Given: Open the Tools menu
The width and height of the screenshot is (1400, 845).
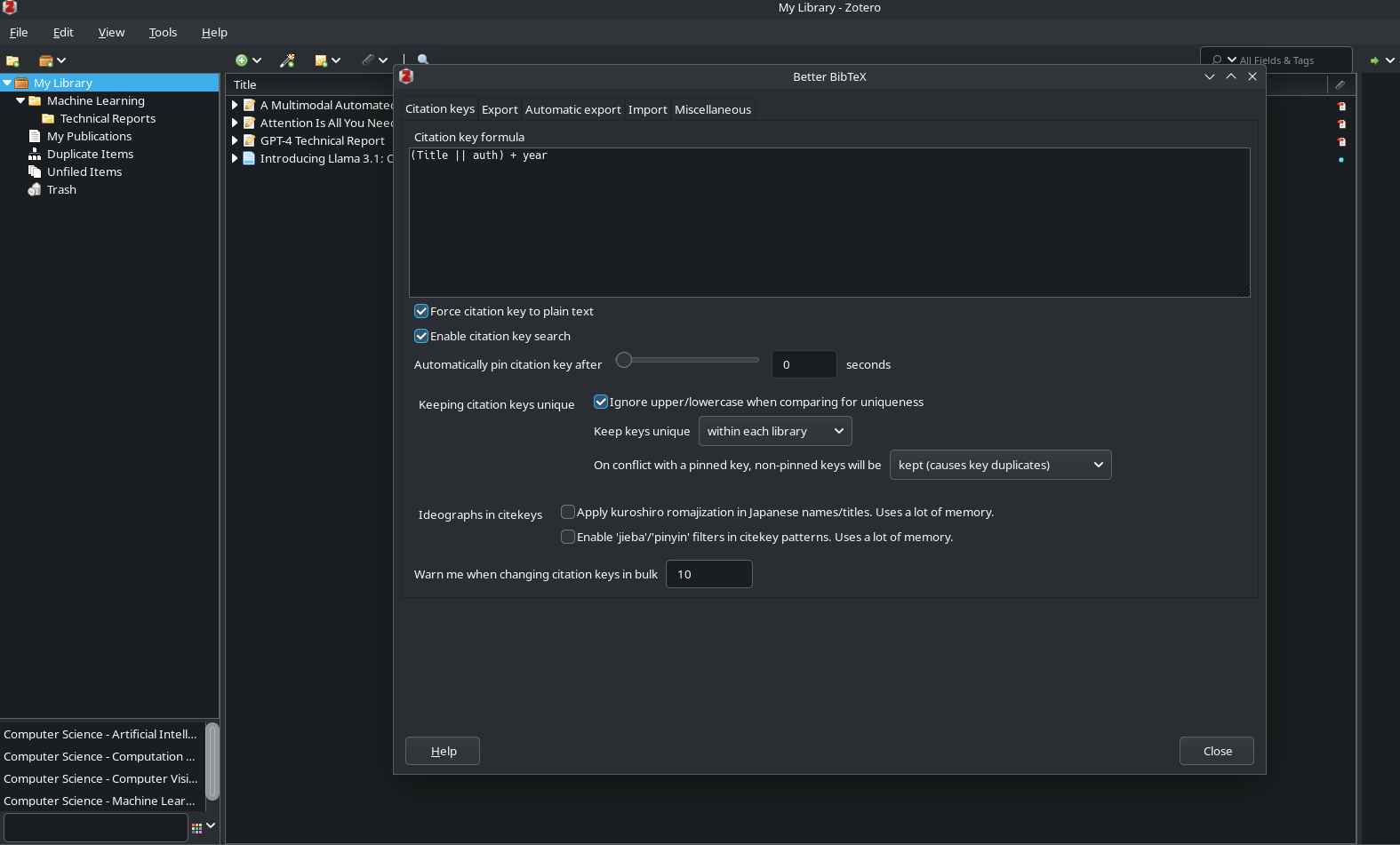Looking at the screenshot, I should pos(163,32).
